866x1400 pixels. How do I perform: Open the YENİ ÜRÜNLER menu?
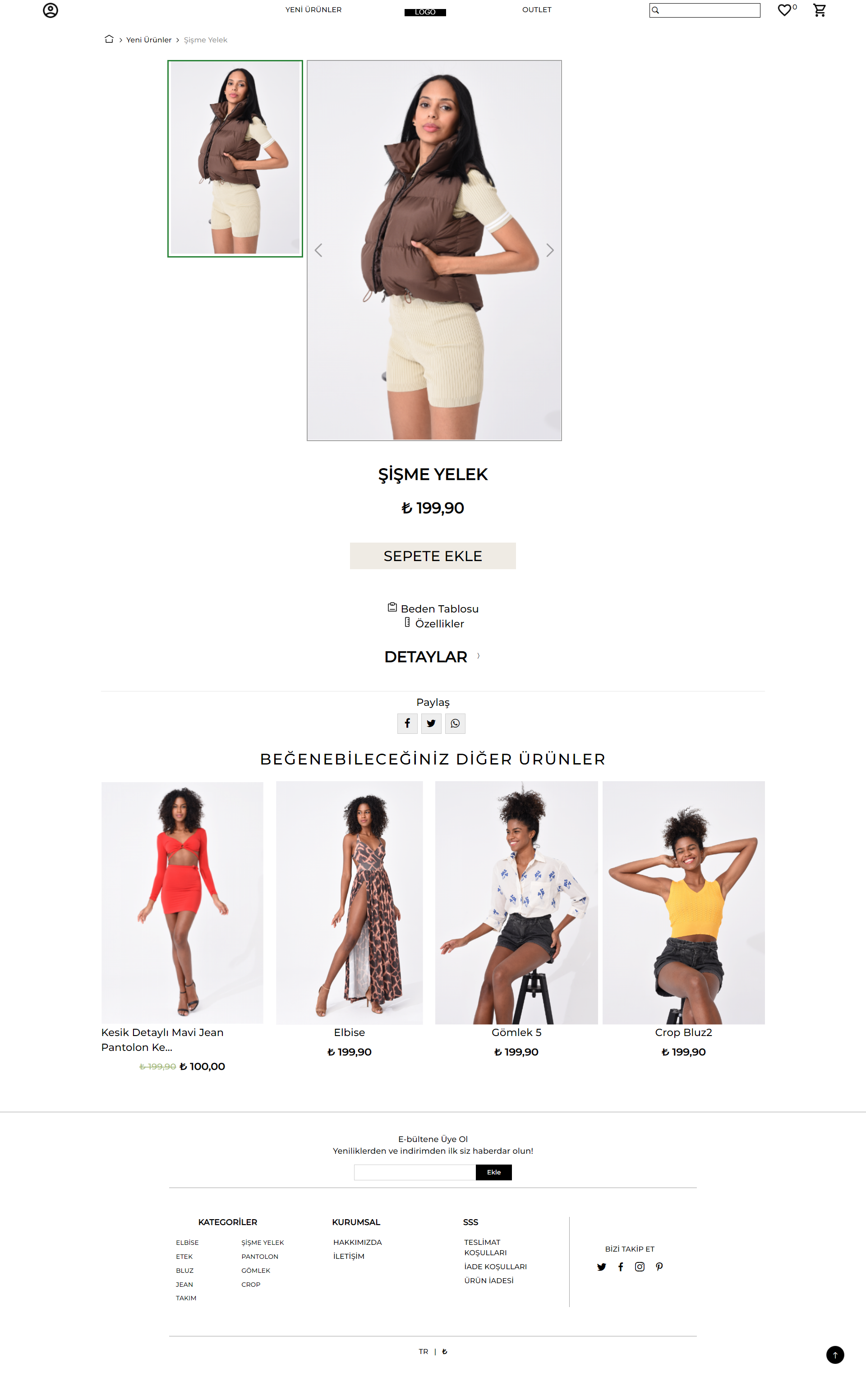coord(313,10)
